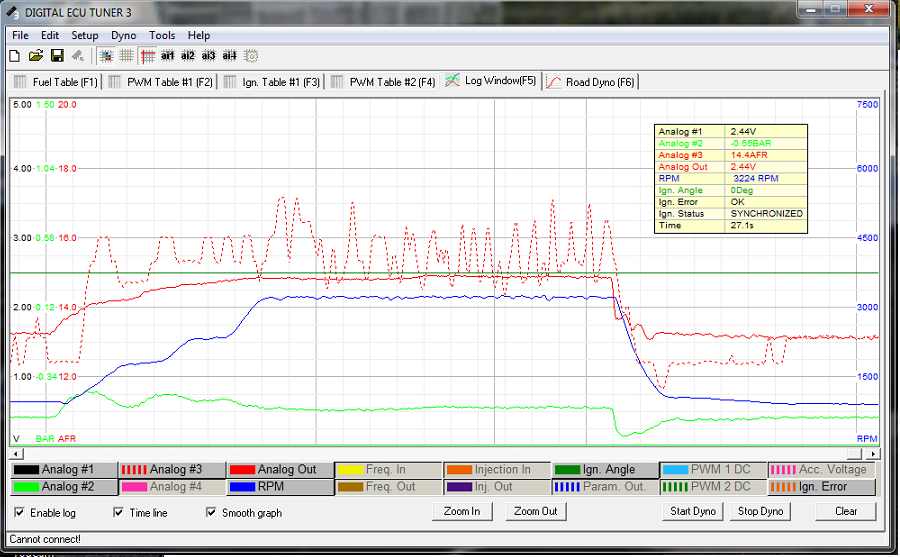Disable the Smooth graph checkbox
The image size is (900, 557).
(211, 513)
